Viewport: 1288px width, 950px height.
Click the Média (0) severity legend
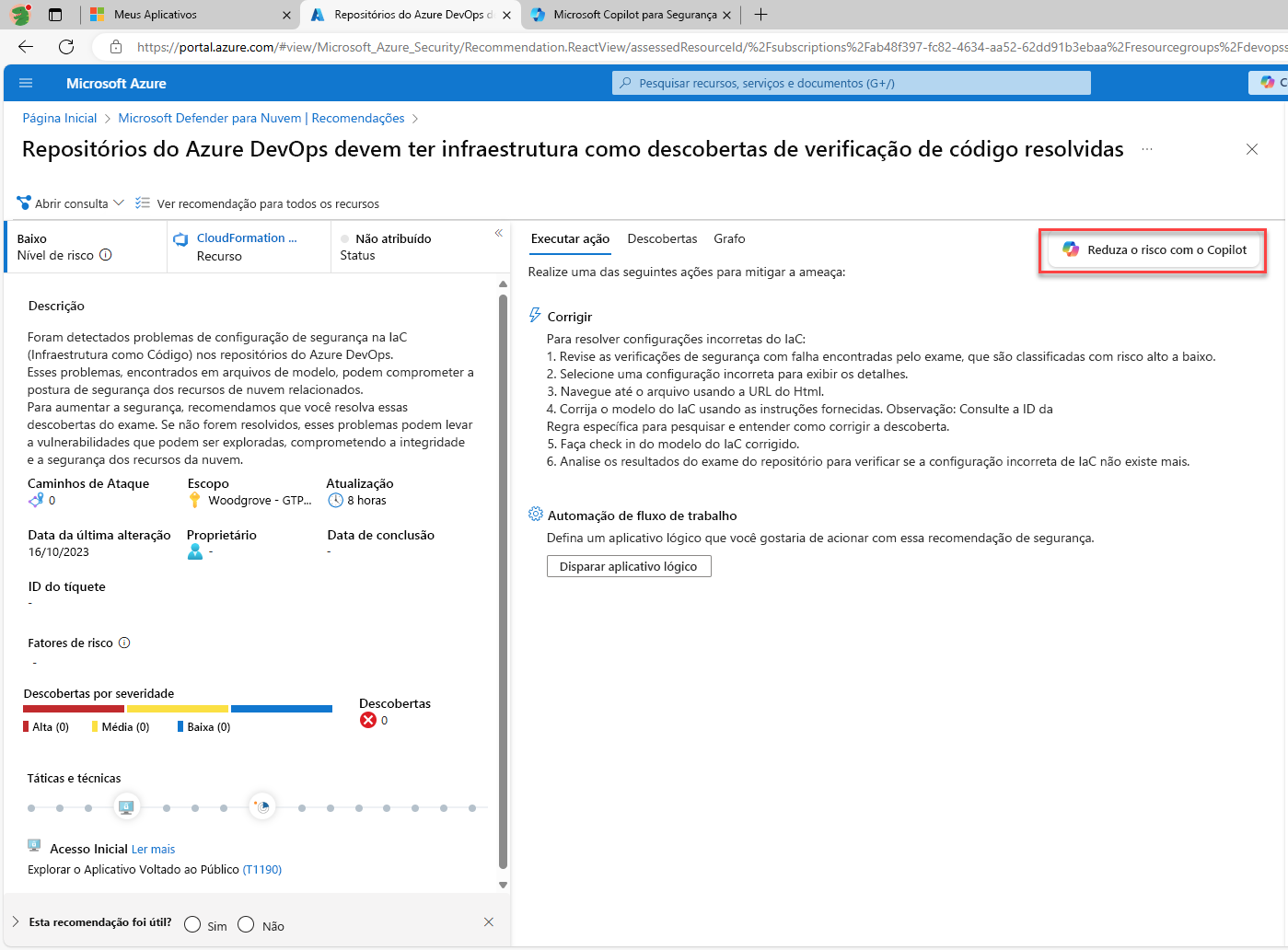(121, 726)
